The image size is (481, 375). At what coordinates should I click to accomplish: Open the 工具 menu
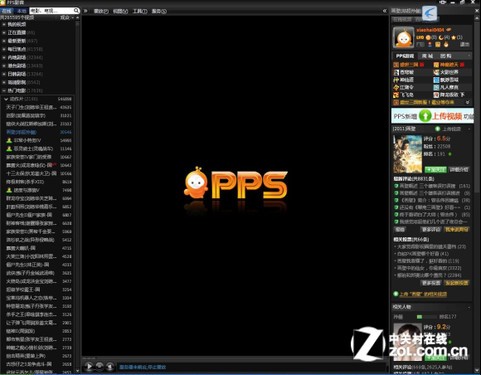140,11
